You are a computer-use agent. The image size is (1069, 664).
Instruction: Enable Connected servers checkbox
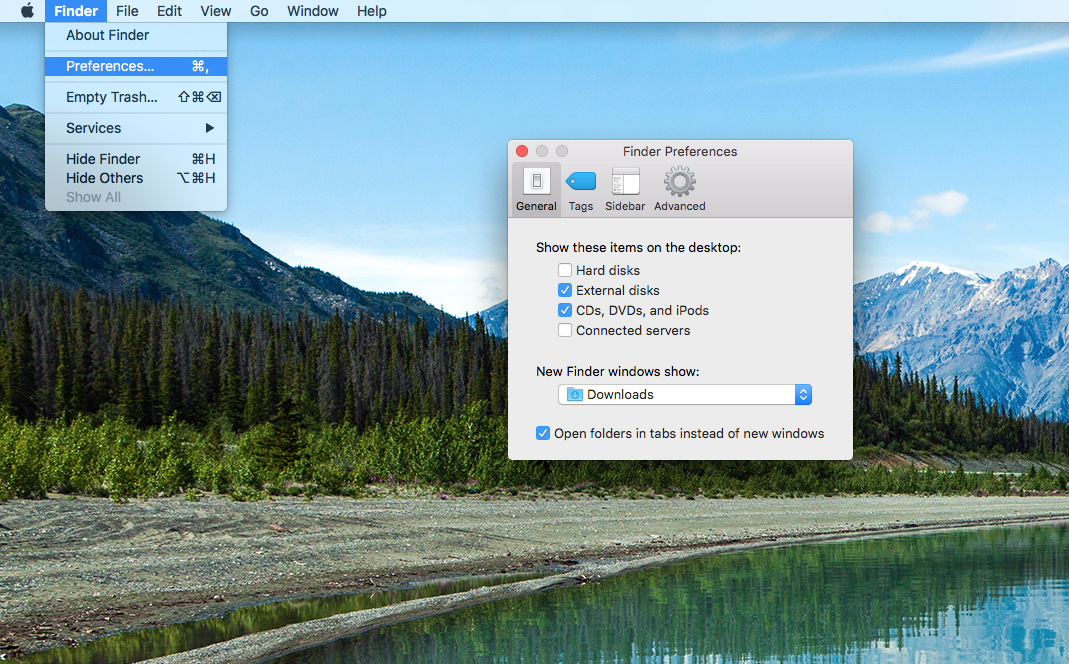pos(564,330)
